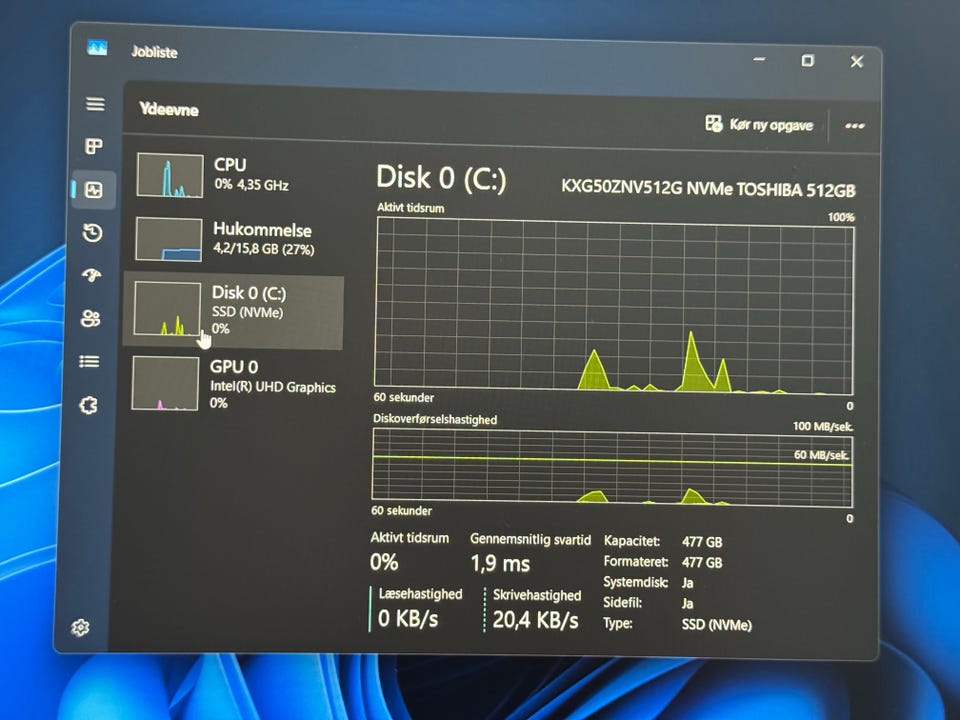Click the Skrivehastighed label
This screenshot has height=720, width=960.
[537, 595]
